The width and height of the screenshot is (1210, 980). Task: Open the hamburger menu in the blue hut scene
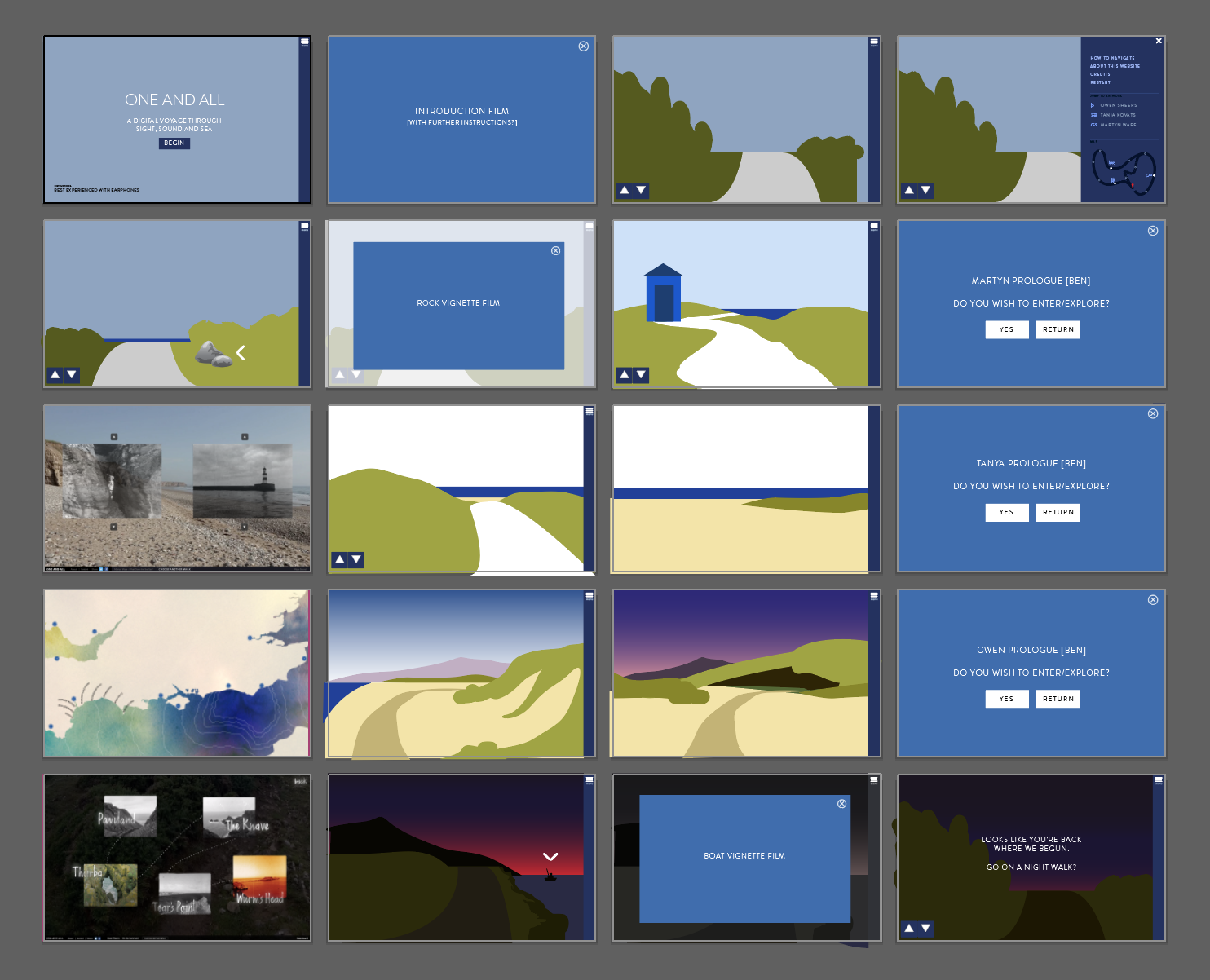click(872, 227)
